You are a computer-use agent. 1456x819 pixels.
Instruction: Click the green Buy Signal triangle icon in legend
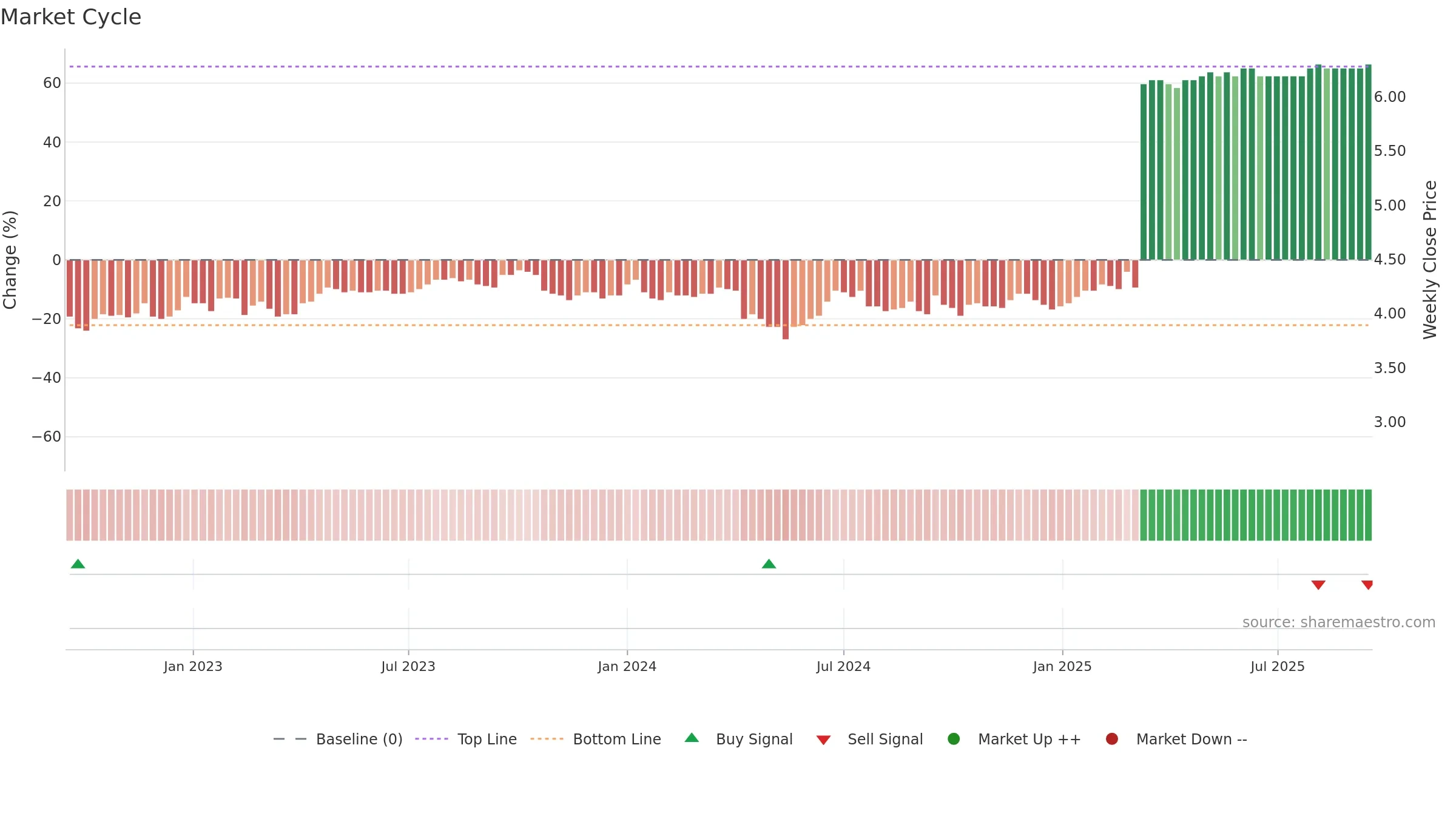[x=692, y=738]
